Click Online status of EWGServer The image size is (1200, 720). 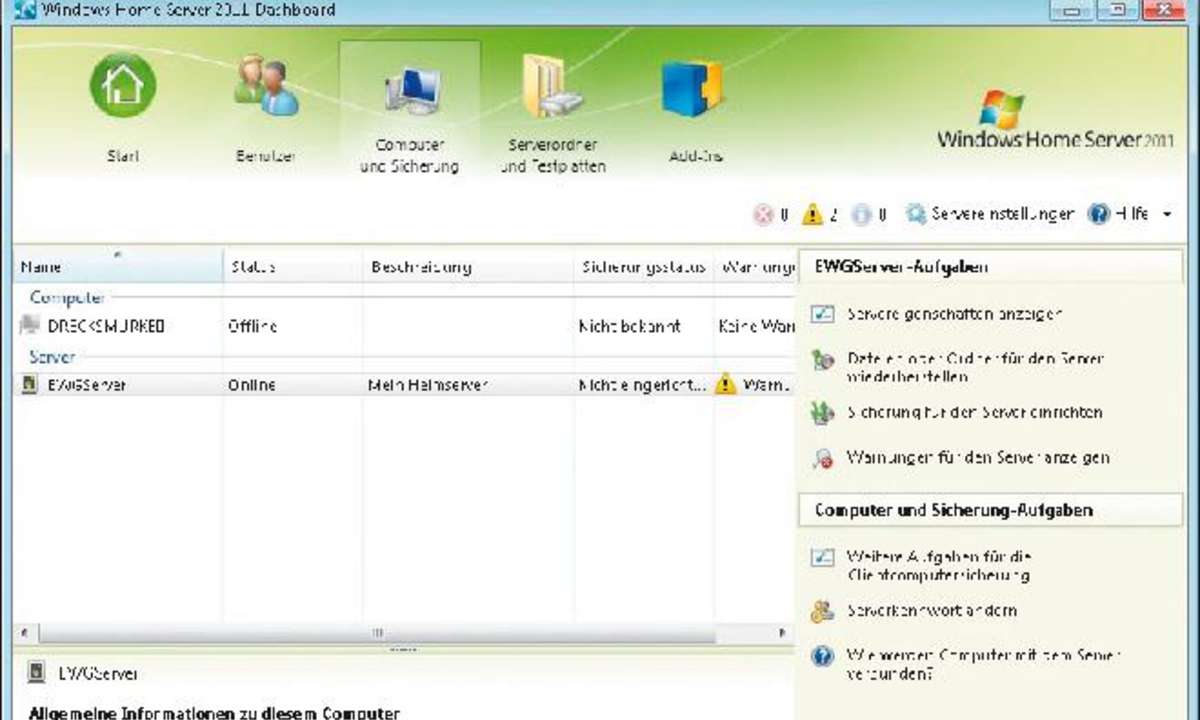[252, 385]
